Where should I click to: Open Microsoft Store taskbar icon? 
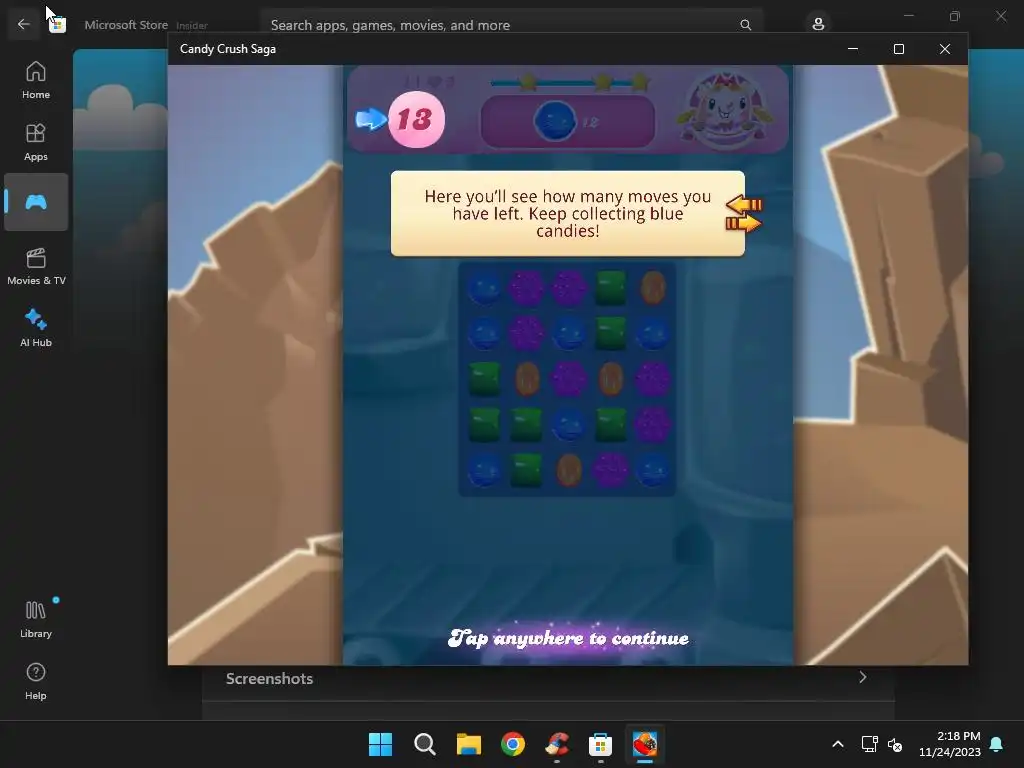(x=600, y=744)
